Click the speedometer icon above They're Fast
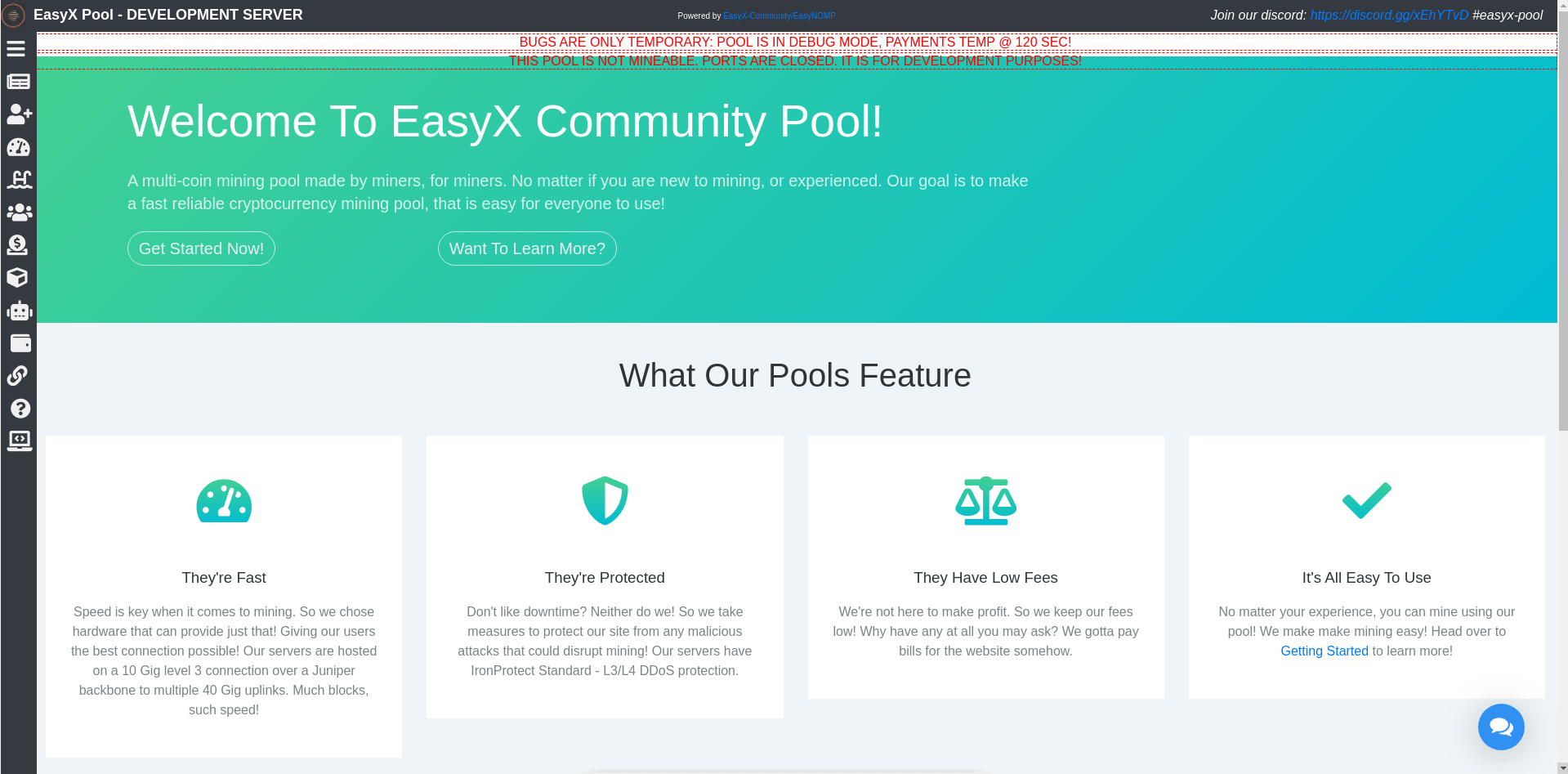 pos(224,500)
